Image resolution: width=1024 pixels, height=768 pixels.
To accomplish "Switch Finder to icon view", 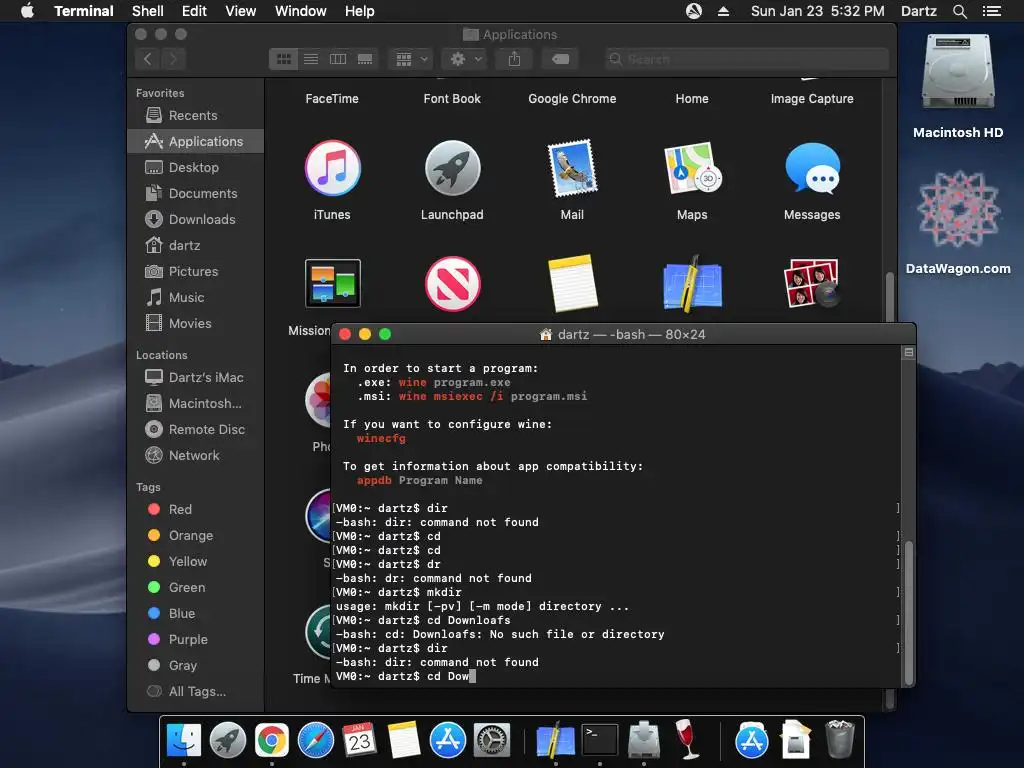I will click(283, 59).
